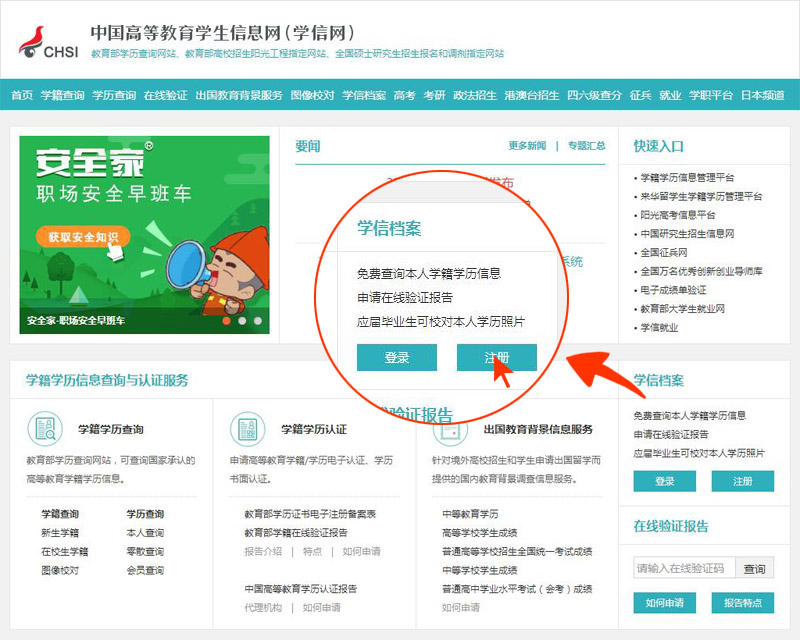Viewport: 800px width, 640px height.
Task: Open 在线验证 in the top navigation bar
Action: pyautogui.click(x=166, y=95)
